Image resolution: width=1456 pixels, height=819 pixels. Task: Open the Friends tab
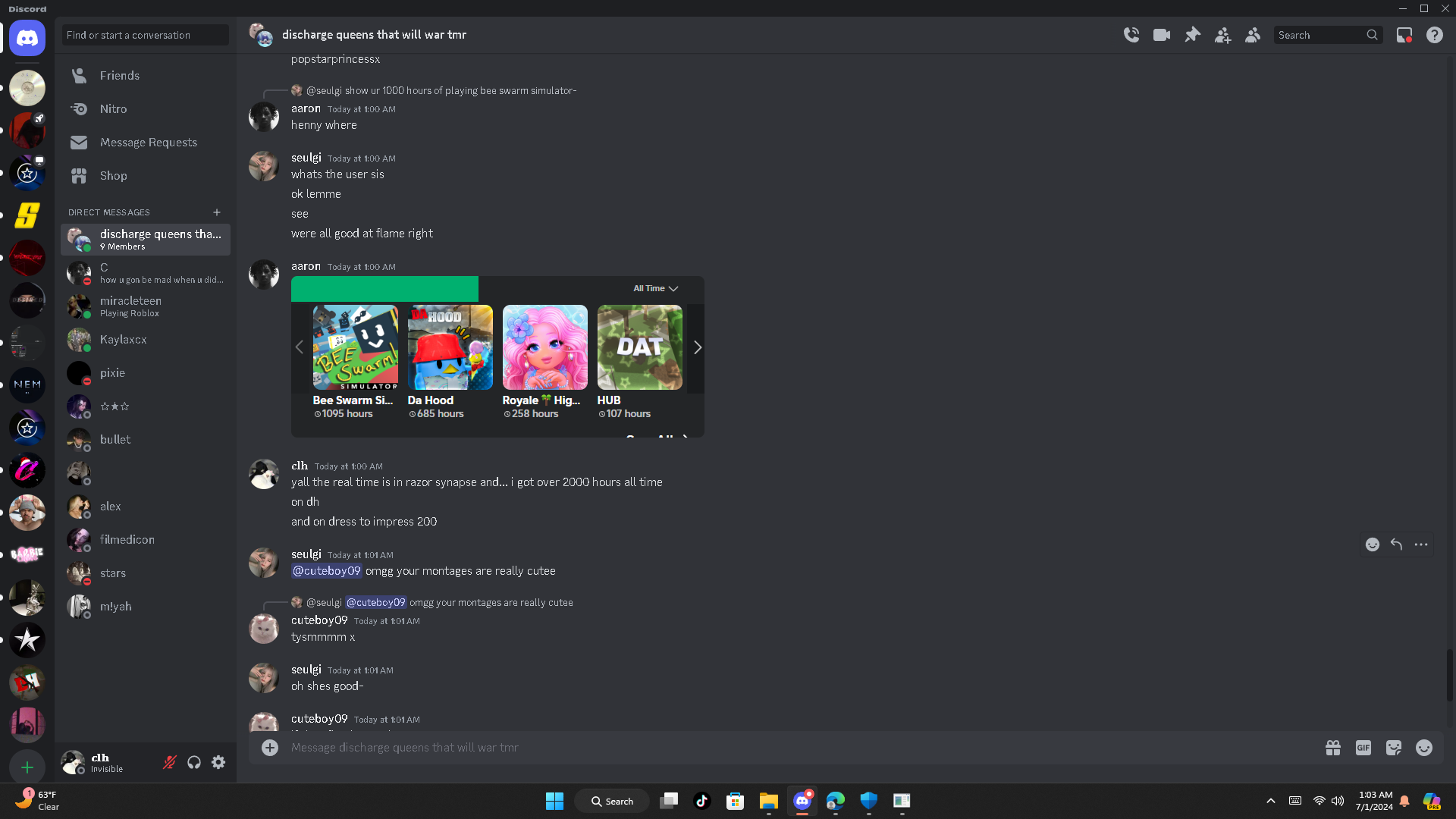[x=146, y=76]
